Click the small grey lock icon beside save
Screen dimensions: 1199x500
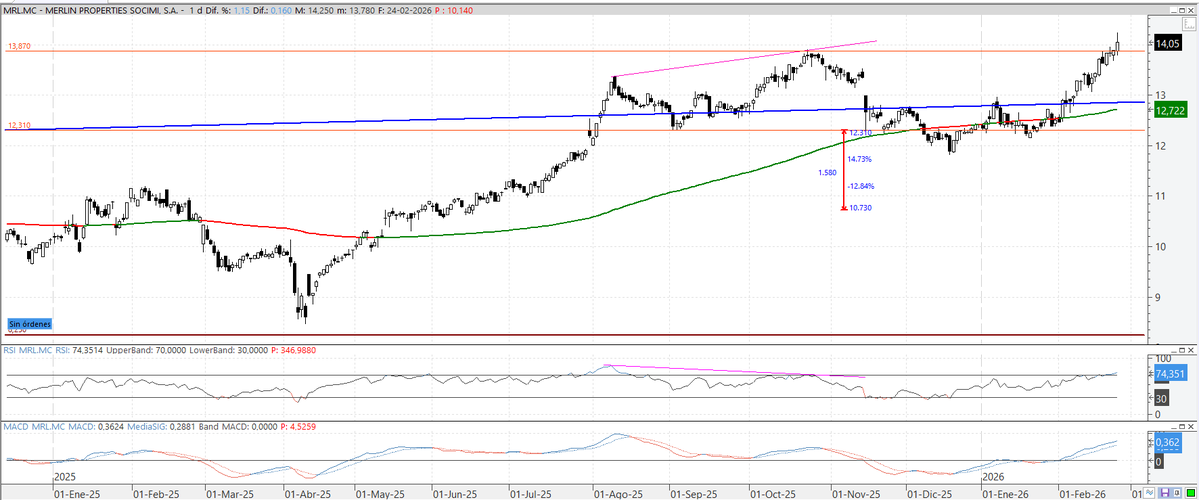(1178, 492)
